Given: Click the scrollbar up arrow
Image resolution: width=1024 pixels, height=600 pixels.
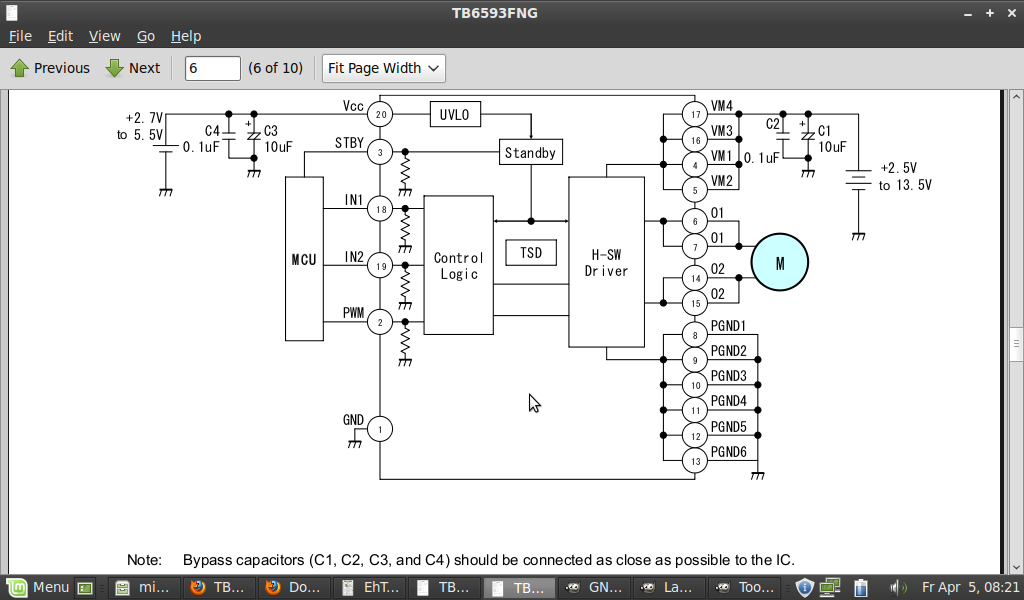Looking at the screenshot, I should tap(1016, 97).
